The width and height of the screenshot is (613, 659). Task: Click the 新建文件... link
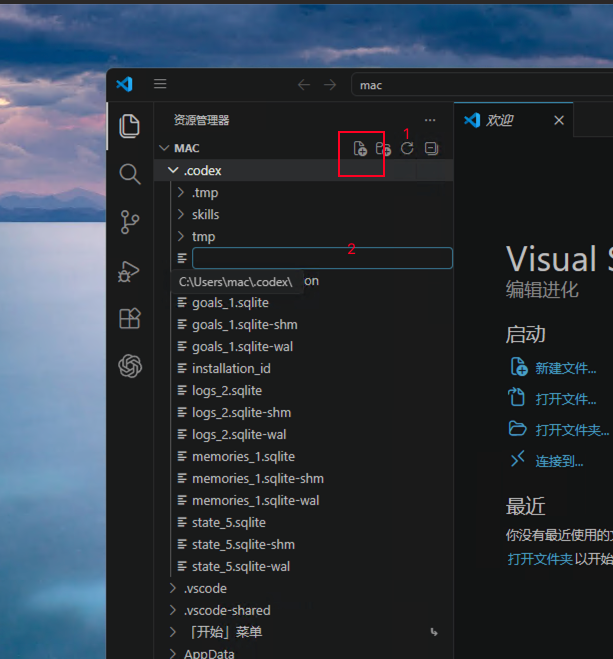coord(566,368)
